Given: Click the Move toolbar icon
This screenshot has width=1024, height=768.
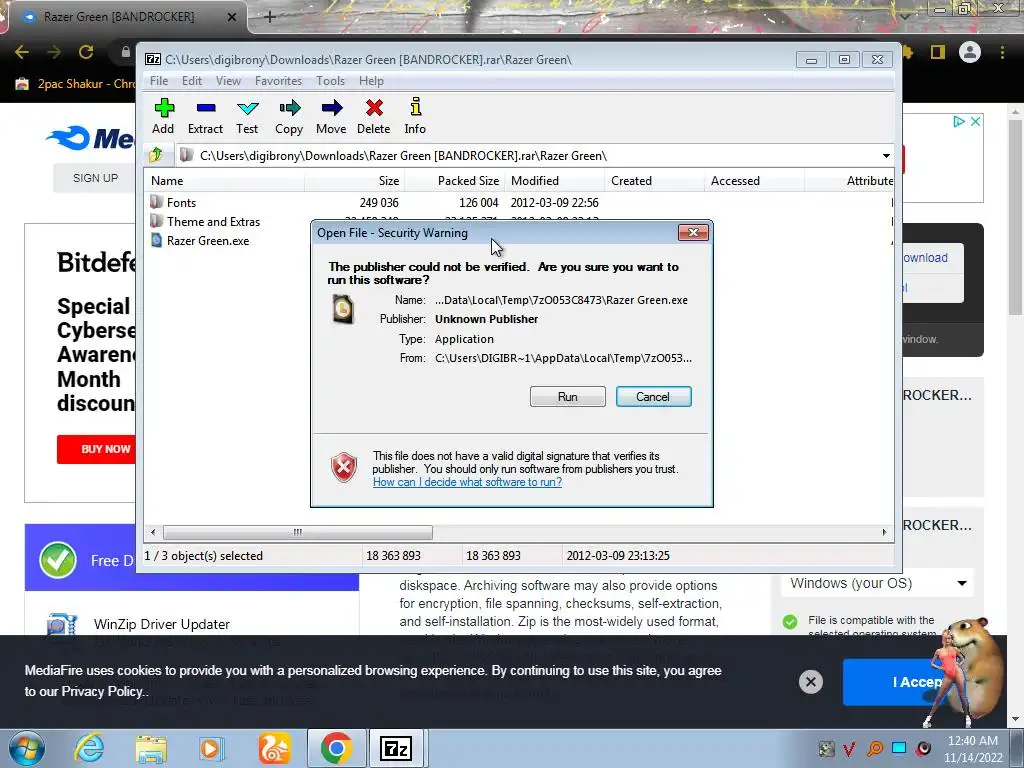Looking at the screenshot, I should (x=331, y=116).
